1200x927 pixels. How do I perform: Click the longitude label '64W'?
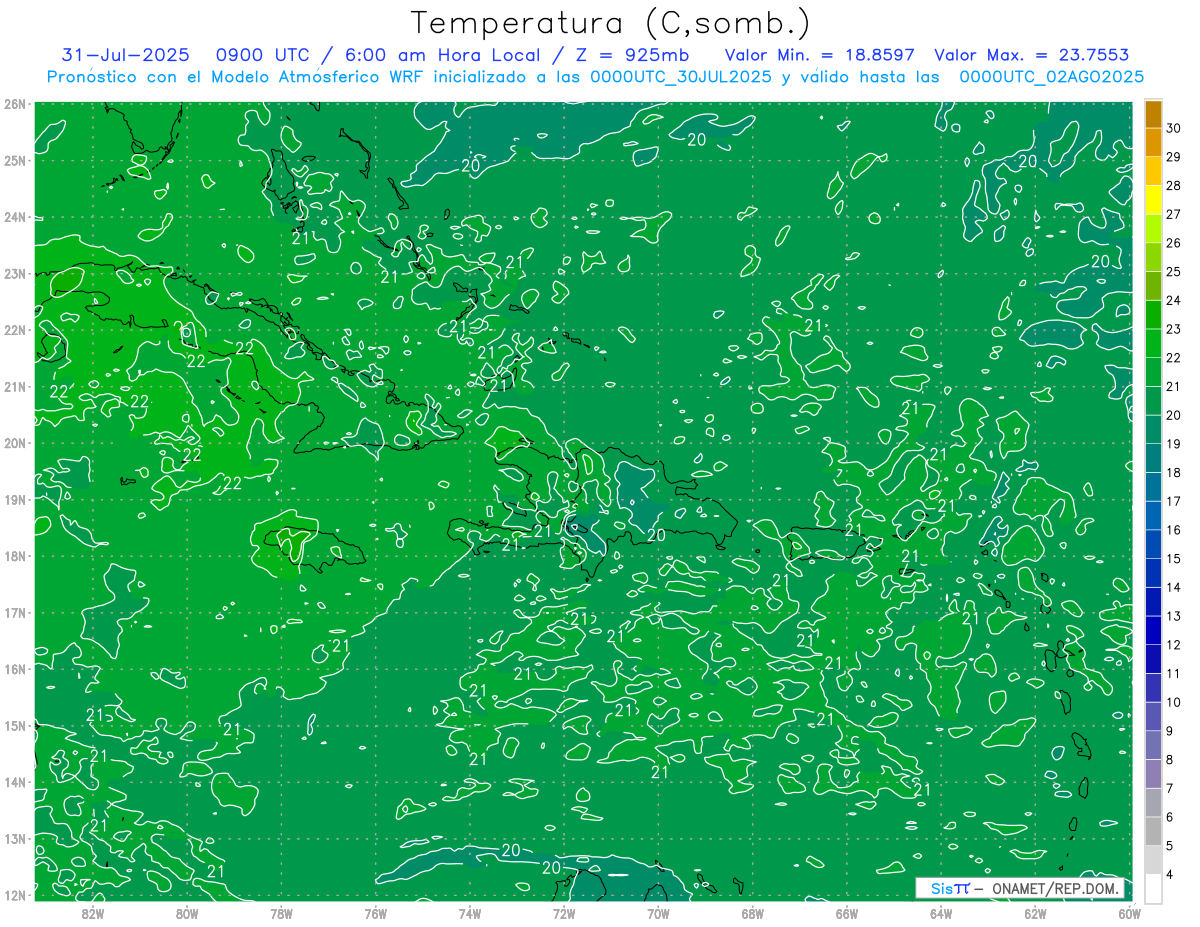click(940, 913)
